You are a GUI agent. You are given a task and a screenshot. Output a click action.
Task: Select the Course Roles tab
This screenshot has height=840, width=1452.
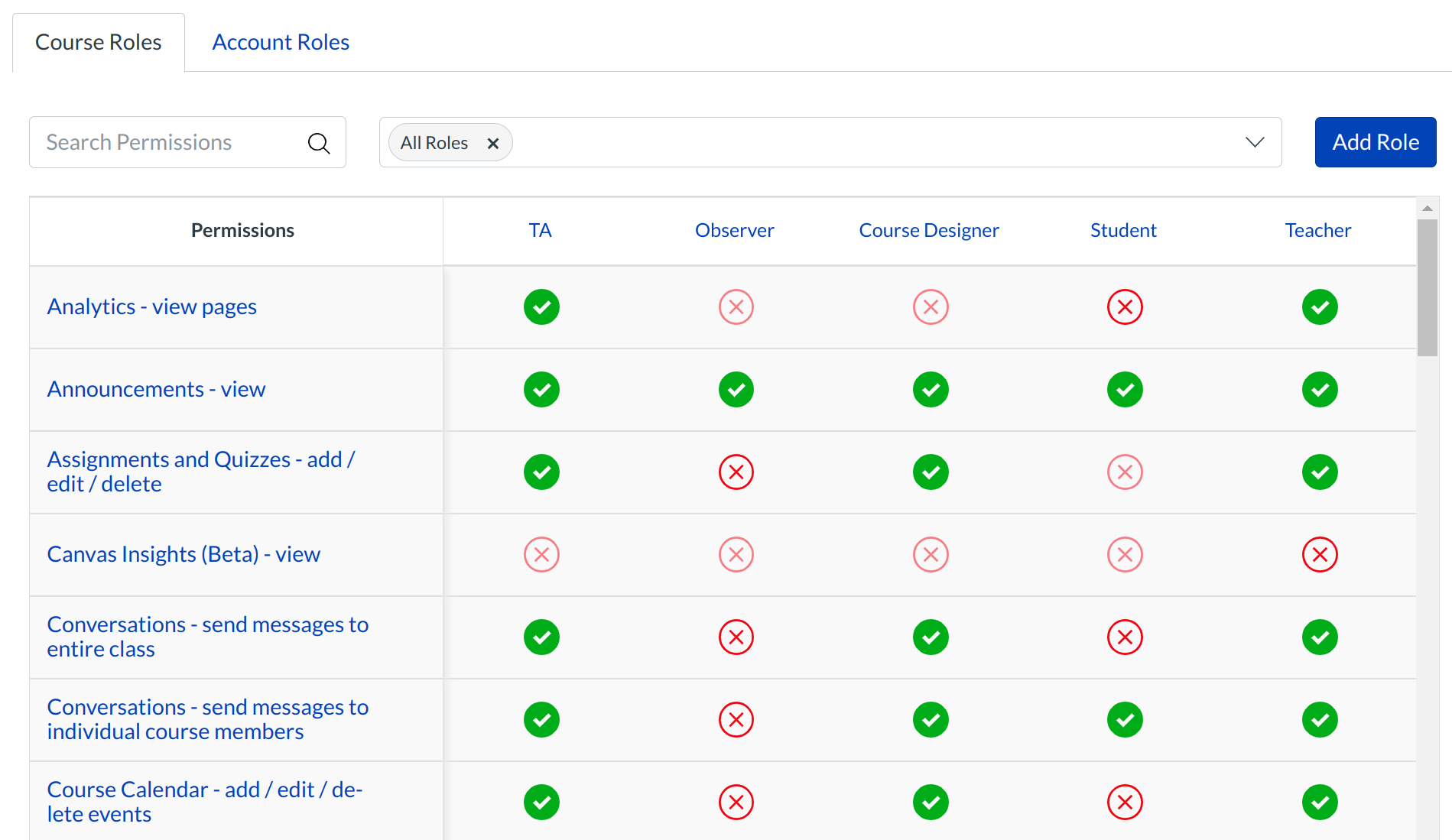click(98, 41)
